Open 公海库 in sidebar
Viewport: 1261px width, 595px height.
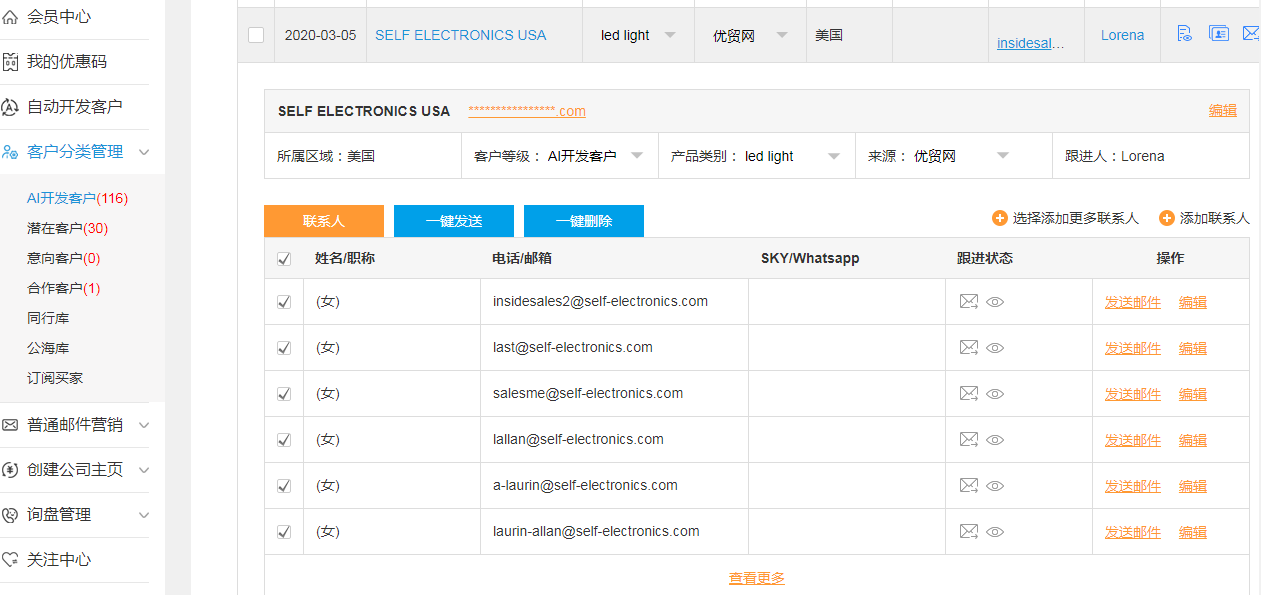[48, 348]
